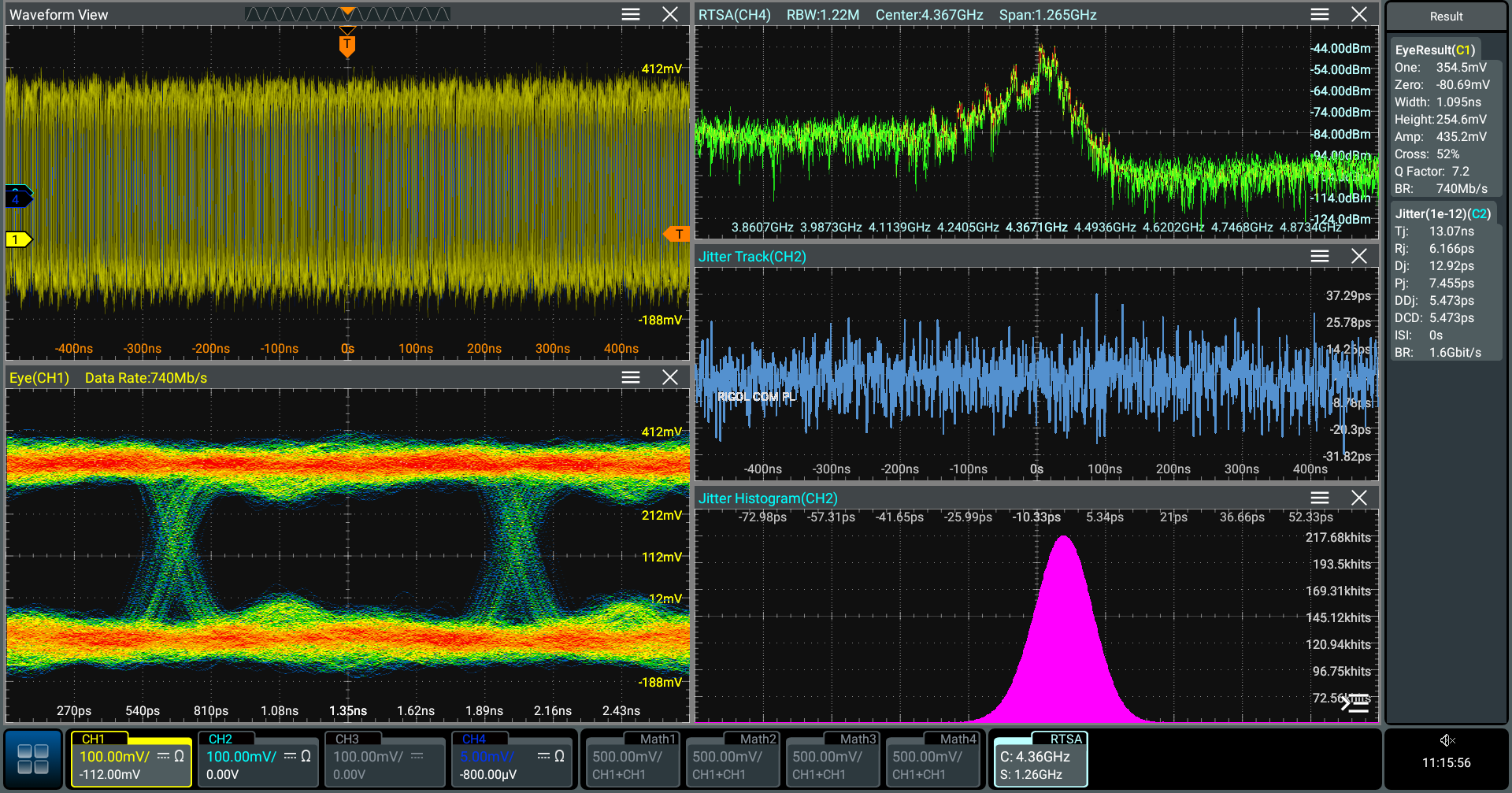Toggle the CH4 channel label
The image size is (1512, 793).
(474, 739)
